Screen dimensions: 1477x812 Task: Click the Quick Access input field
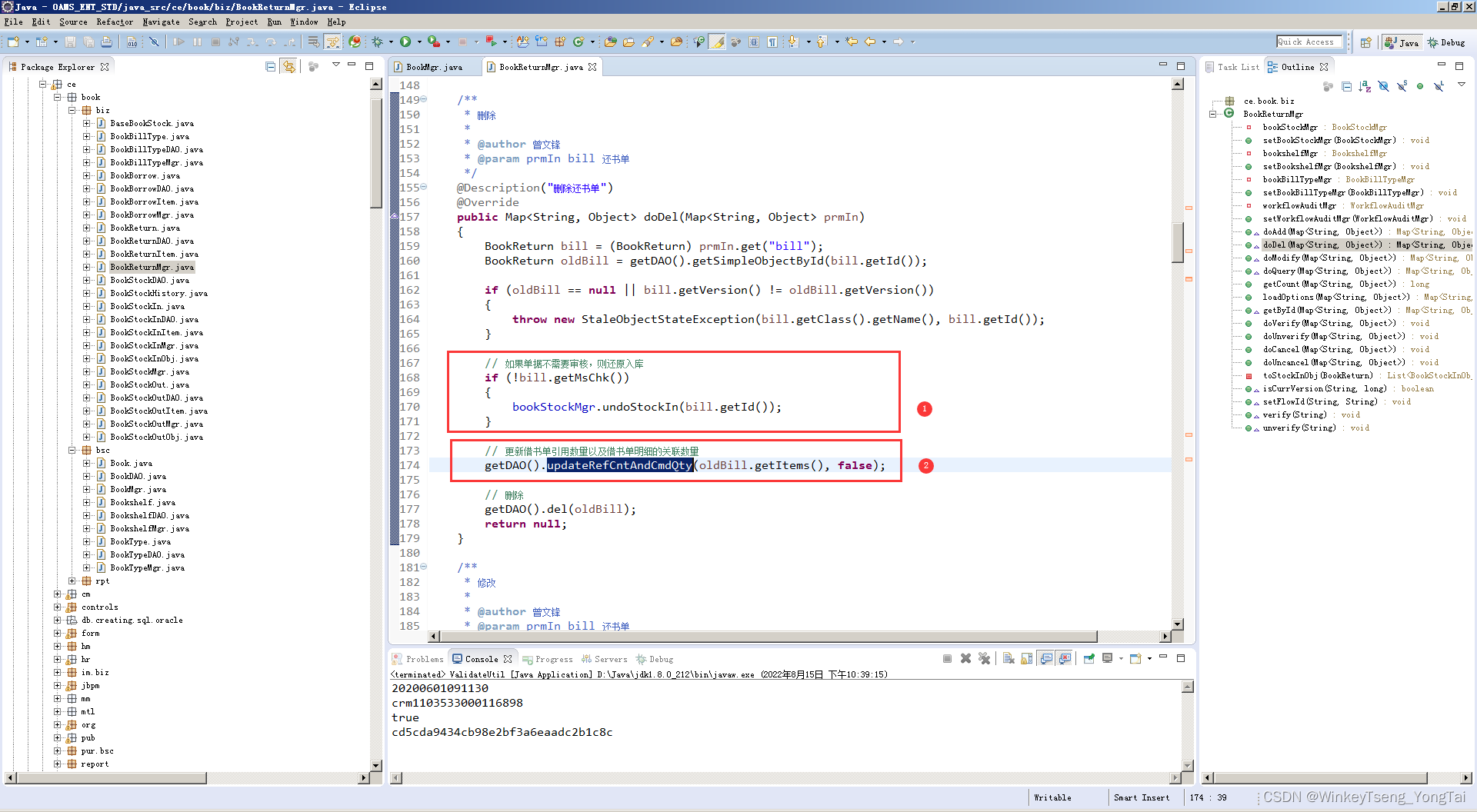[x=1308, y=42]
